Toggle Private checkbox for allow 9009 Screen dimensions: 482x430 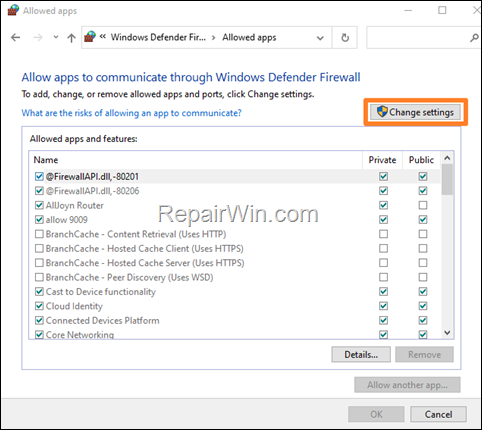[384, 220]
